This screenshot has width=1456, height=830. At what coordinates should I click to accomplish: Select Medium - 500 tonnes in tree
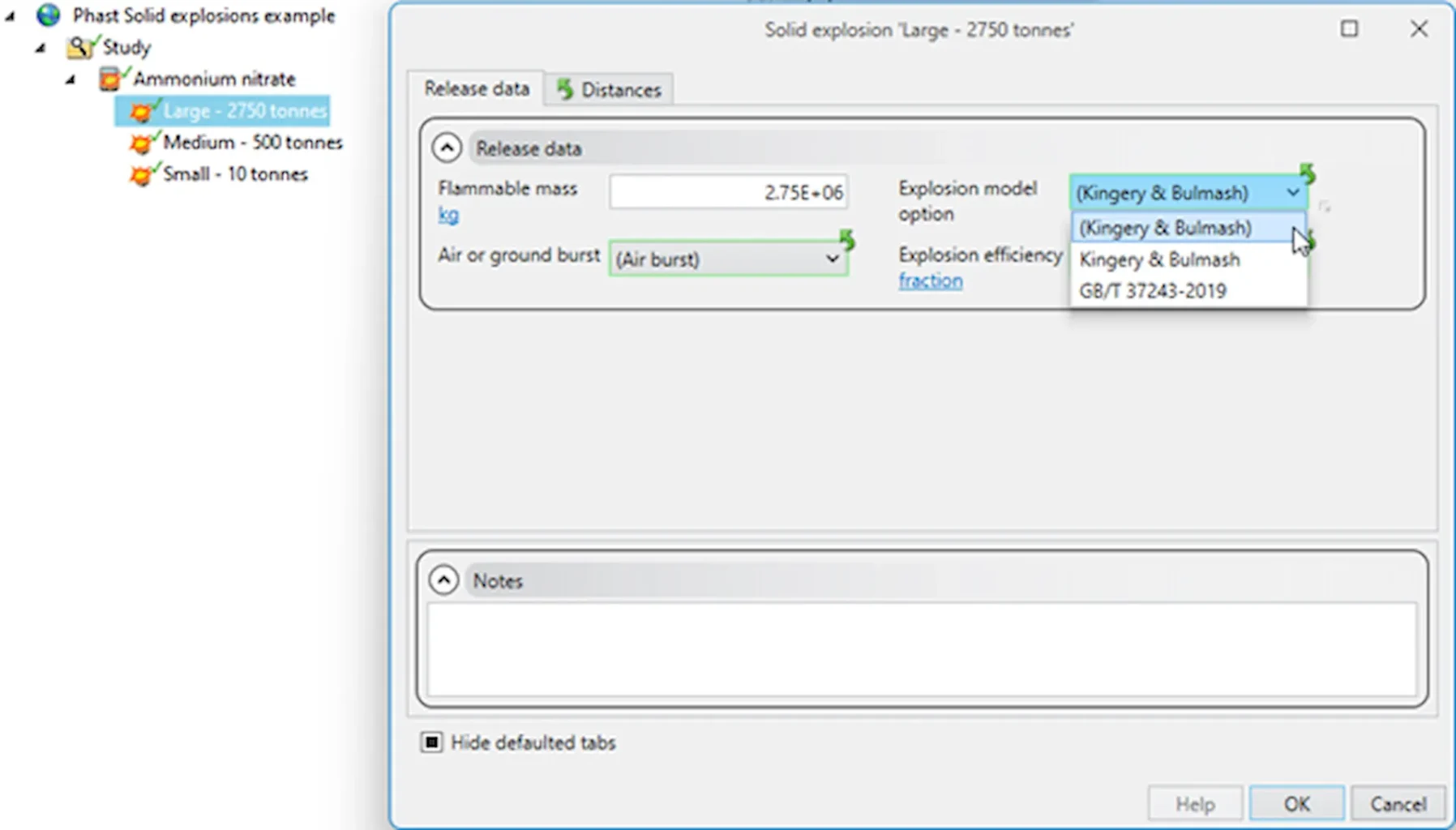coord(253,143)
